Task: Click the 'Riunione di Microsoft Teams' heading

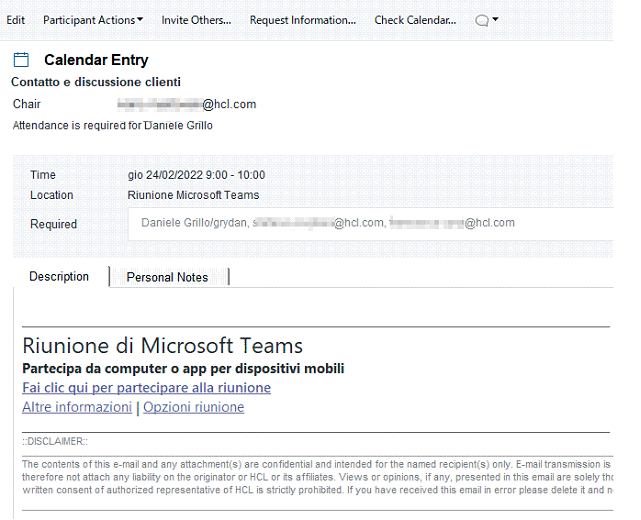Action: click(x=162, y=346)
